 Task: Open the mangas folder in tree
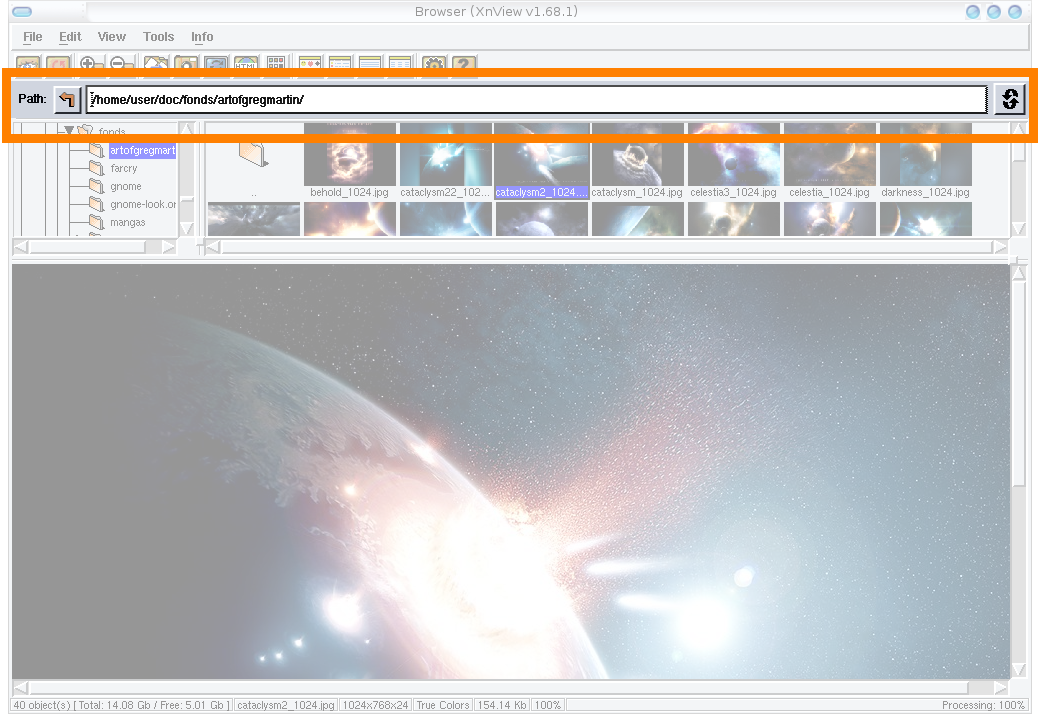(127, 222)
